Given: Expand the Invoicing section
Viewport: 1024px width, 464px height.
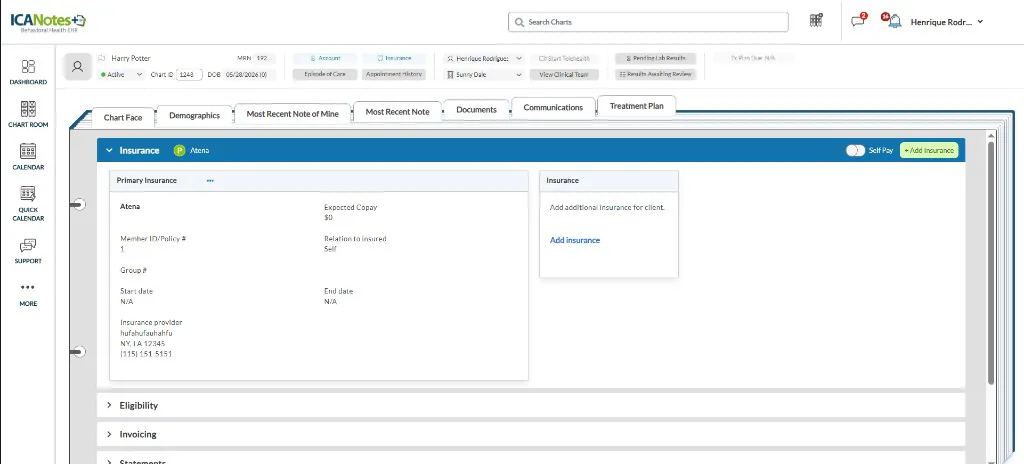Looking at the screenshot, I should pyautogui.click(x=109, y=434).
